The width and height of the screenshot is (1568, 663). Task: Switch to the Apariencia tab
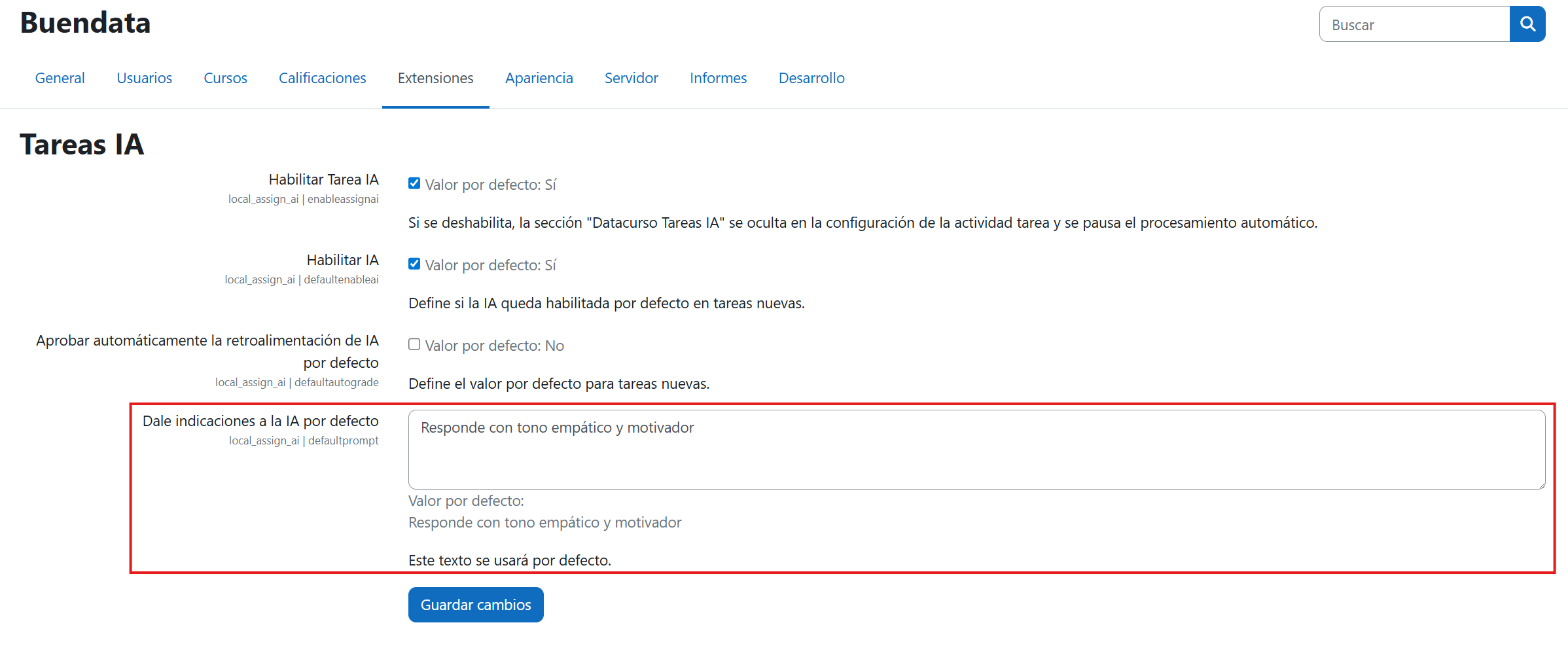point(539,78)
